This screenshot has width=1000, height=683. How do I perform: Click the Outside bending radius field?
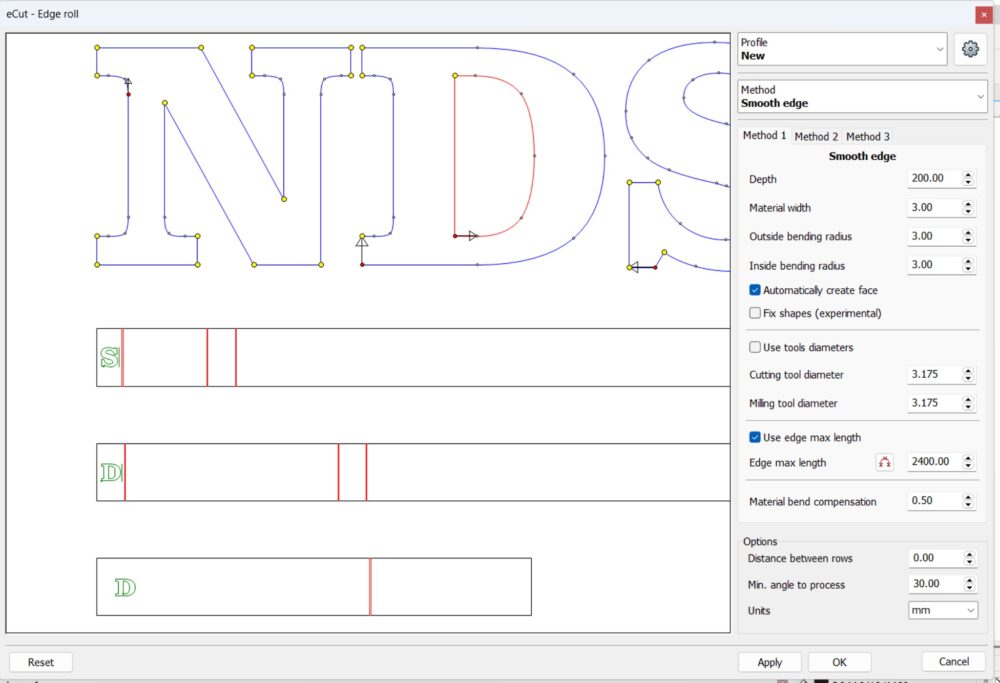click(932, 237)
